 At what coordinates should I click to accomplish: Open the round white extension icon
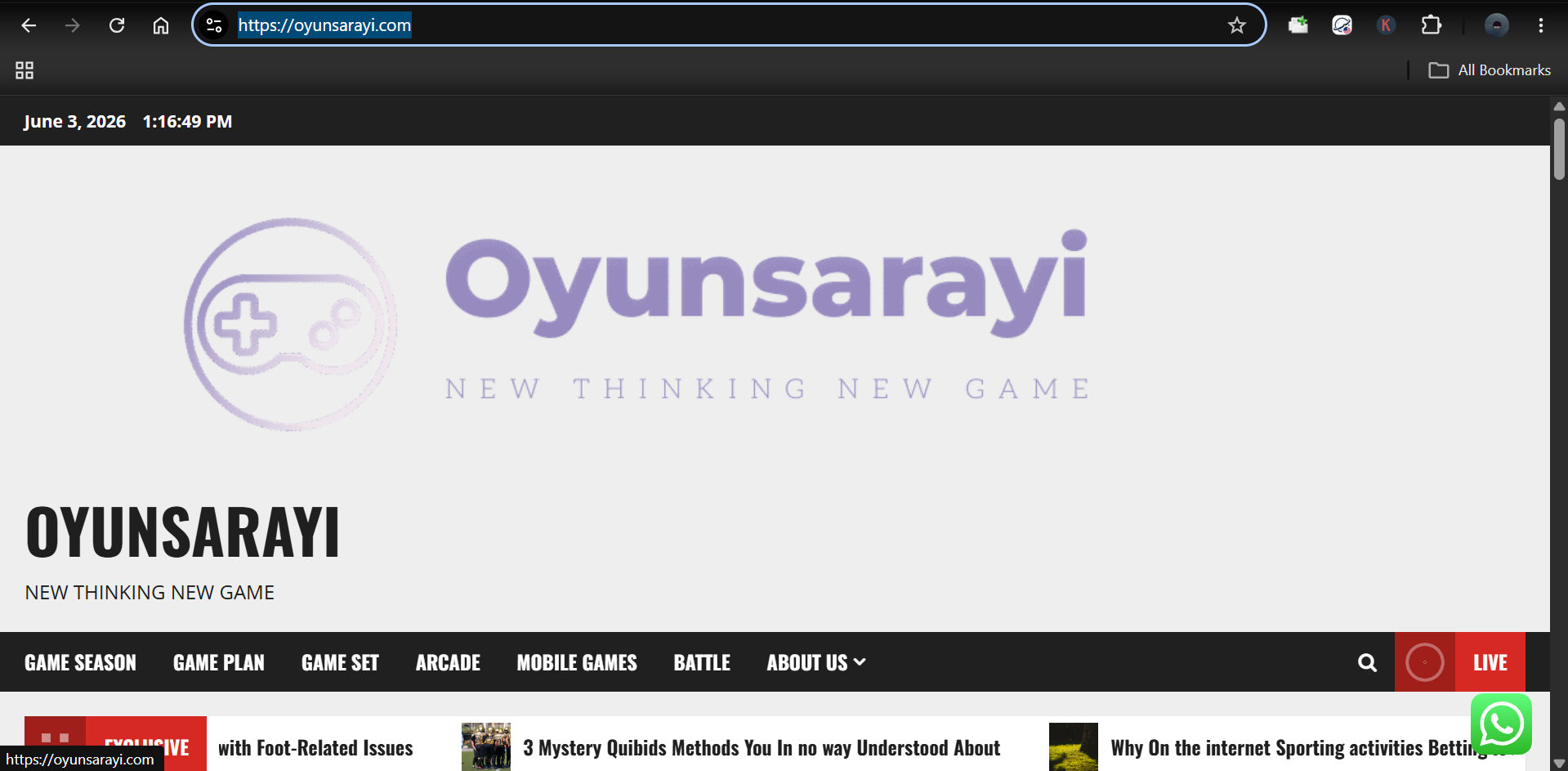coord(1342,25)
